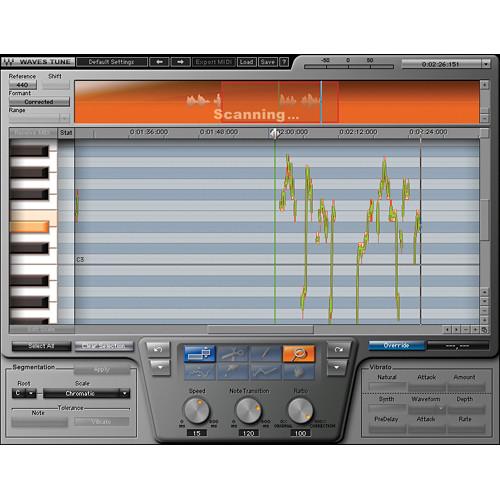Toggle the Formant Corrected button
The height and width of the screenshot is (500, 500).
(x=39, y=102)
